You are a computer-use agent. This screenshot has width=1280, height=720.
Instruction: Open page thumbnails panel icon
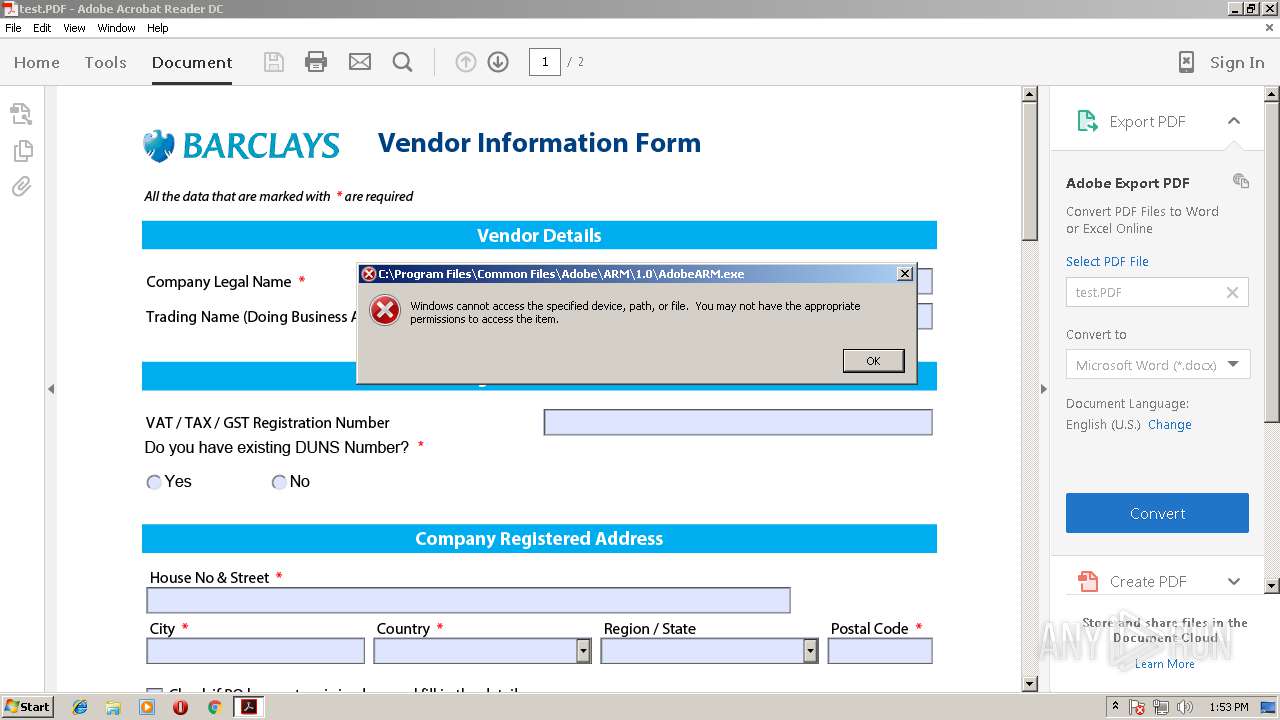click(21, 113)
